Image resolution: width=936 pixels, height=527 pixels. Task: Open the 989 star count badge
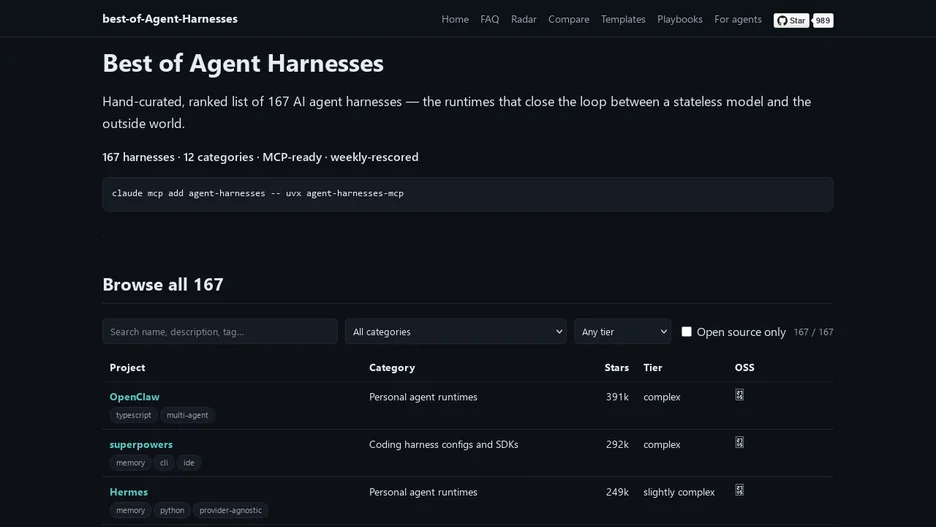tap(823, 20)
